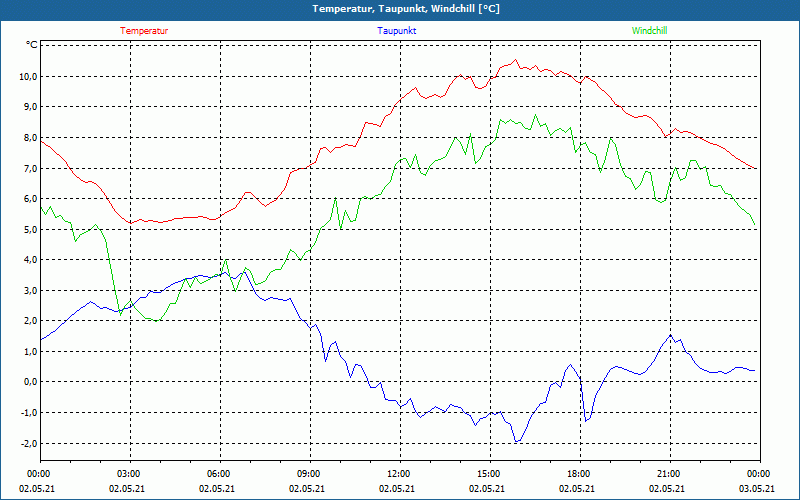Click the '02.05.21' date under 18:00
This screenshot has width=800, height=500.
577,488
